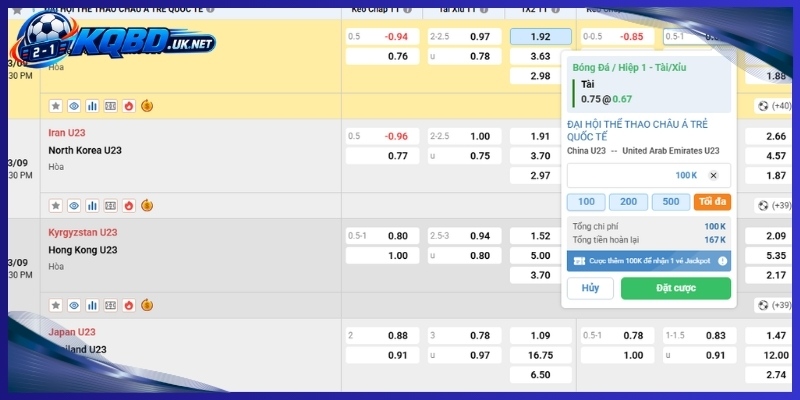The width and height of the screenshot is (800, 400).
Task: Open the Japan U23 team link
Action: point(72,332)
